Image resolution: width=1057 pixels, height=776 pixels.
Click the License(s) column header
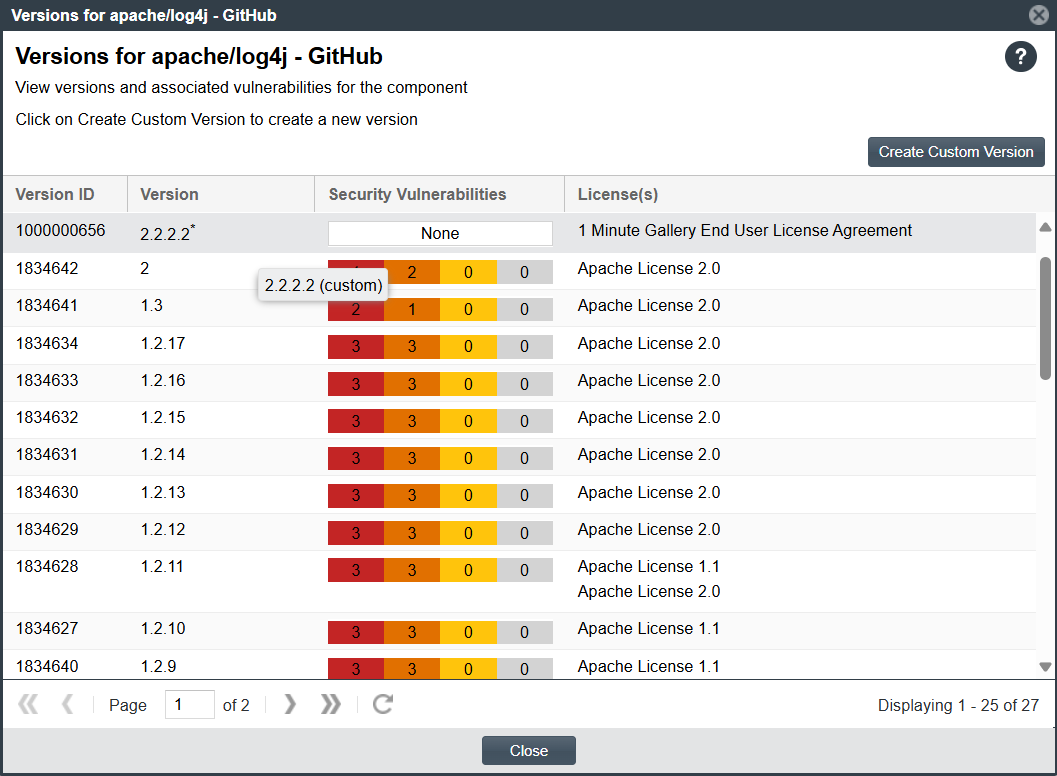(x=618, y=195)
